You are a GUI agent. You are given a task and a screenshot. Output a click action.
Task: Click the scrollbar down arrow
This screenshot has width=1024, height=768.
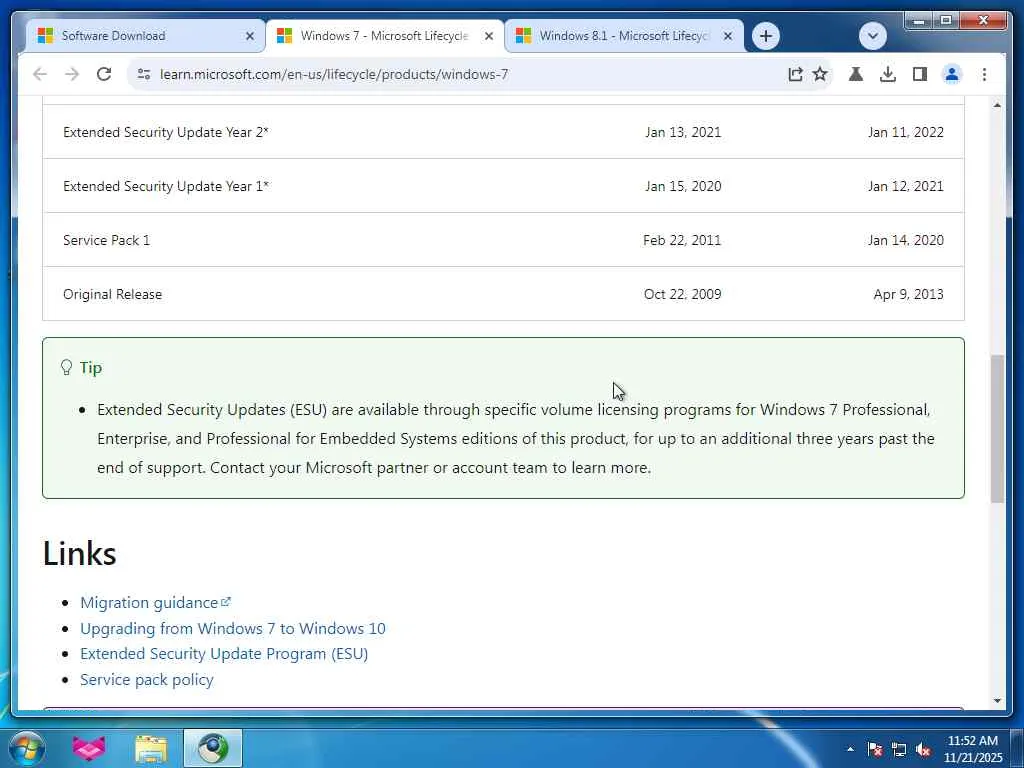point(997,701)
